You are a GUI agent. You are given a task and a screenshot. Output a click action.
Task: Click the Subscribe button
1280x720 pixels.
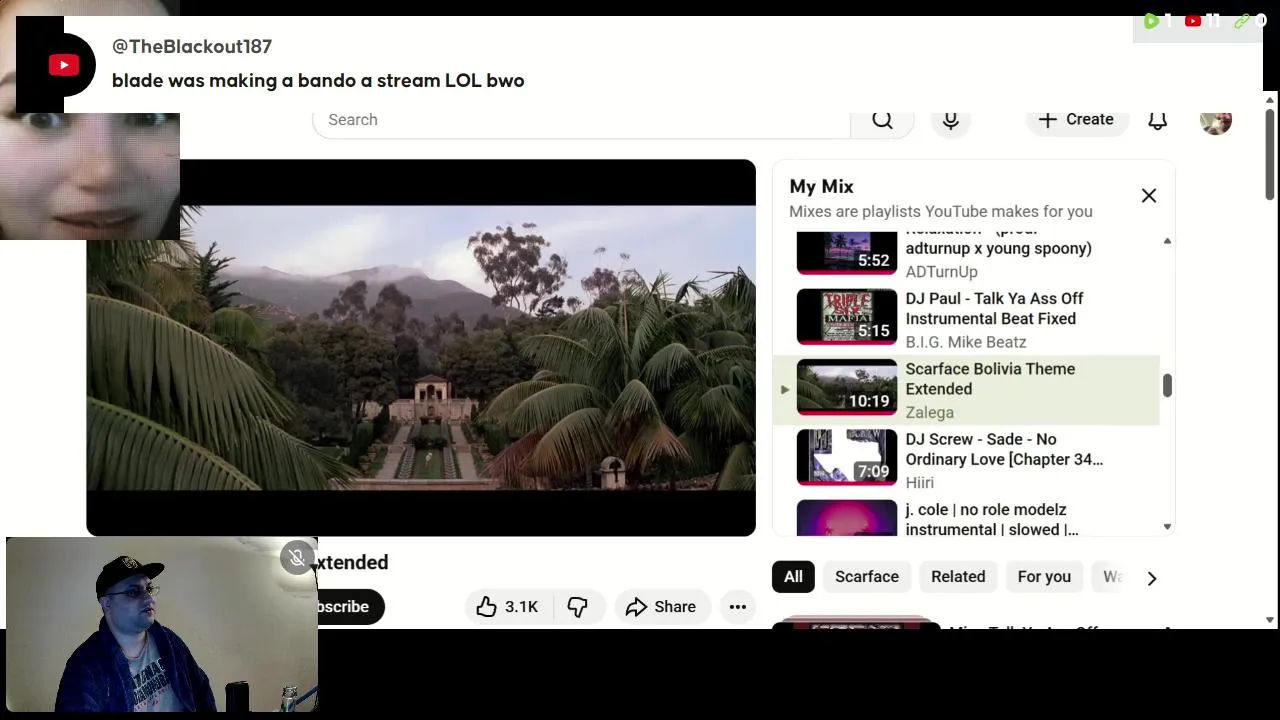(x=348, y=607)
